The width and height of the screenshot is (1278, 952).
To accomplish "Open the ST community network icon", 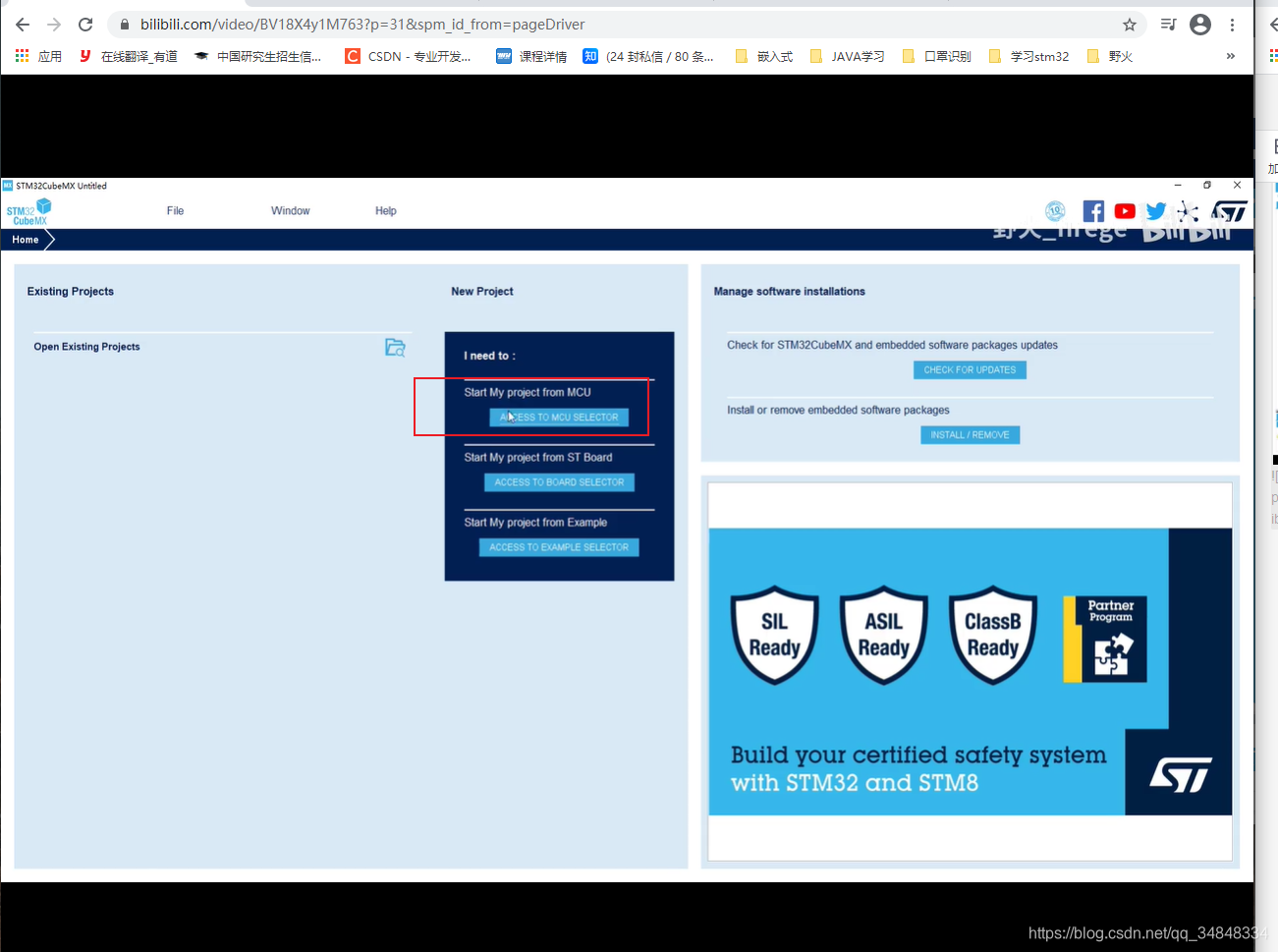I will (1188, 211).
